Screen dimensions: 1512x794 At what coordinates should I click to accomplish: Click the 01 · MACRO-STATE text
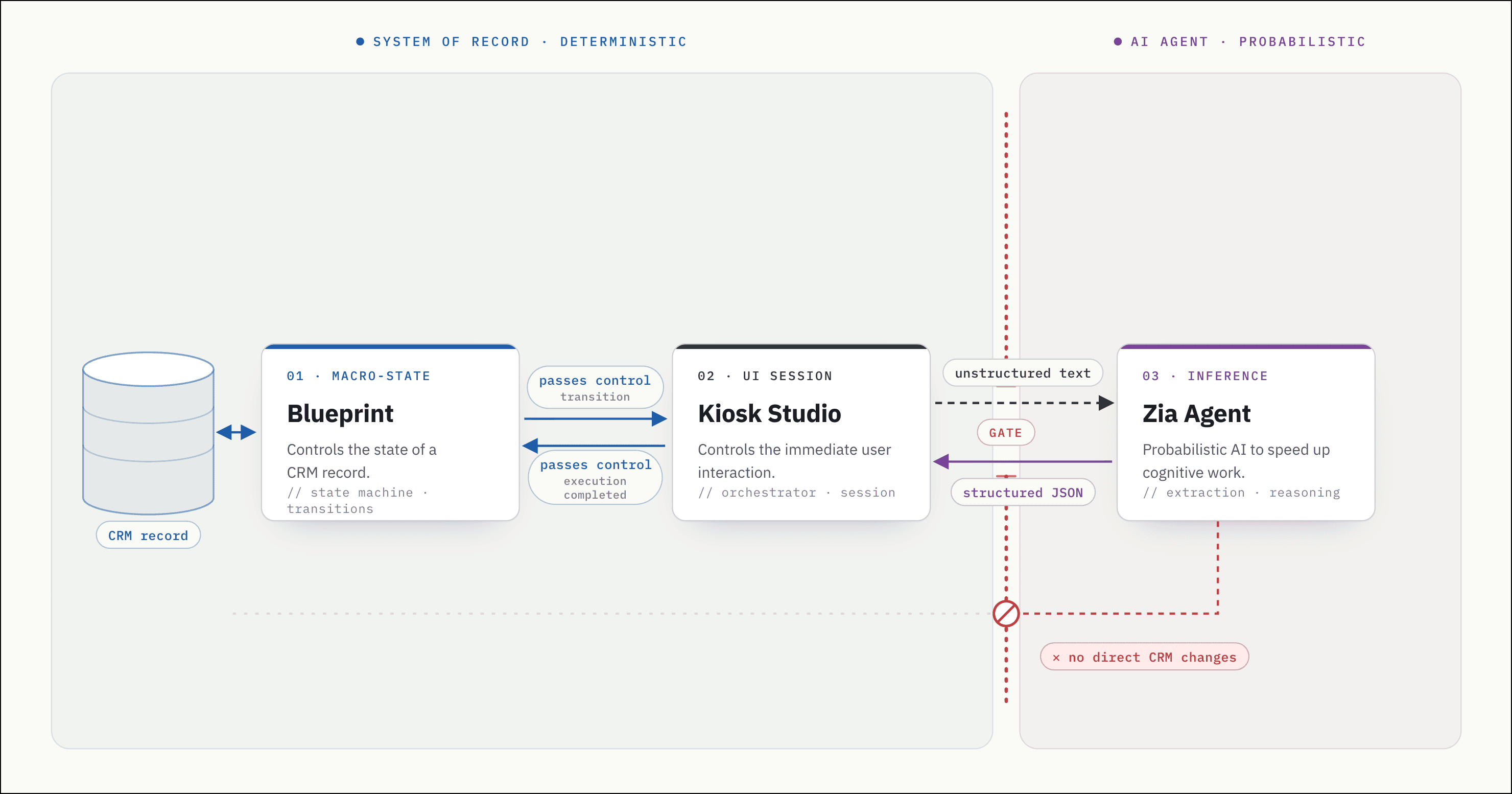[358, 376]
